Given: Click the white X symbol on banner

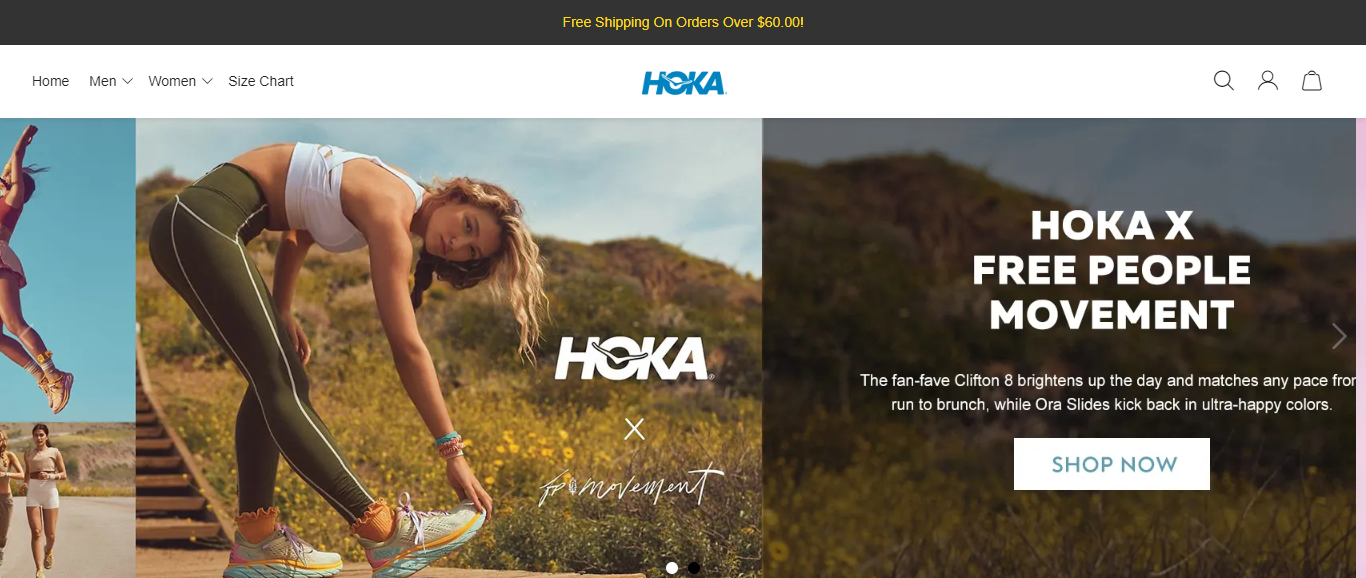Looking at the screenshot, I should coord(634,429).
